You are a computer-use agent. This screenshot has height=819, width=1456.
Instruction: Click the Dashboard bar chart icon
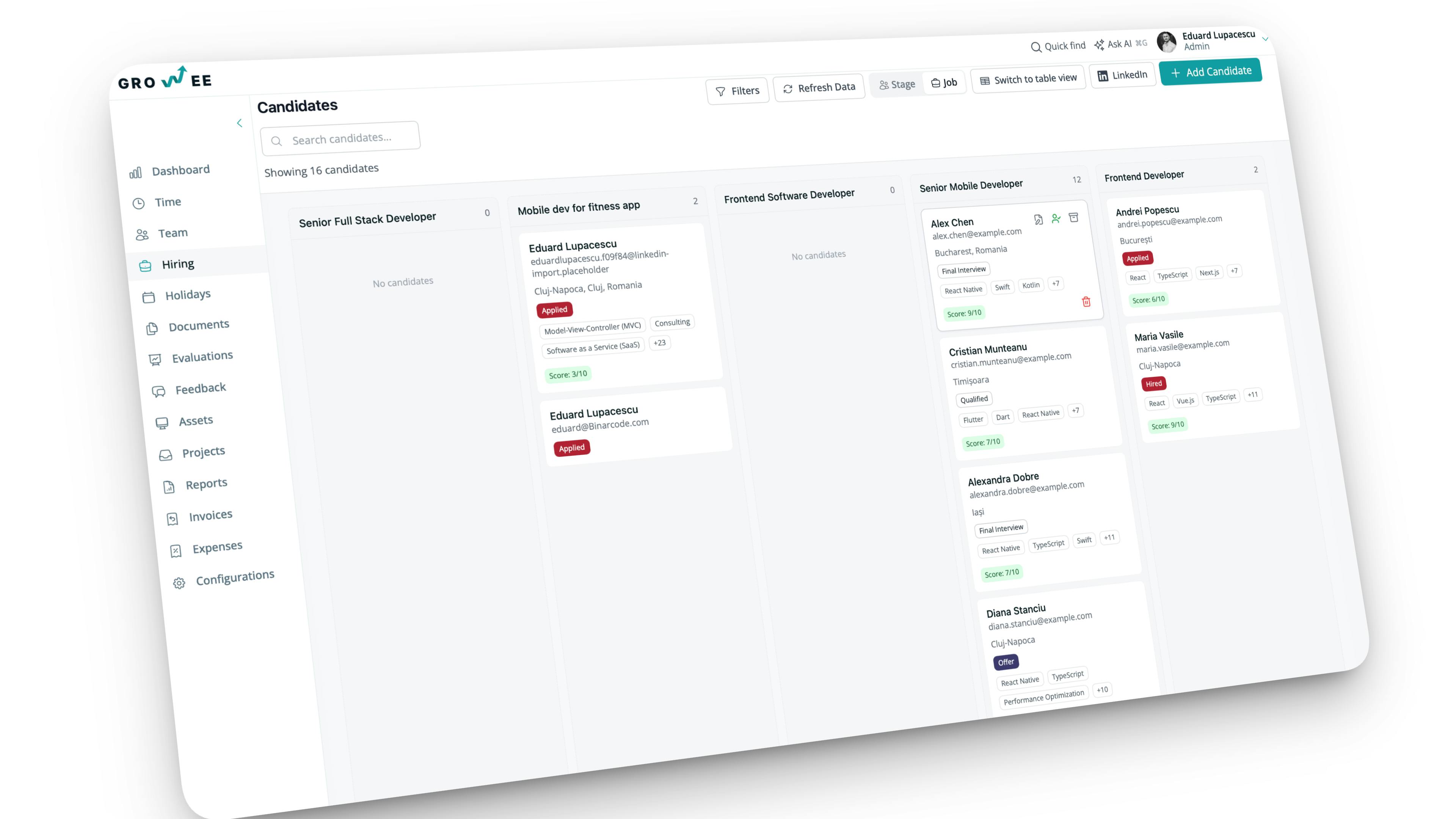pyautogui.click(x=136, y=173)
